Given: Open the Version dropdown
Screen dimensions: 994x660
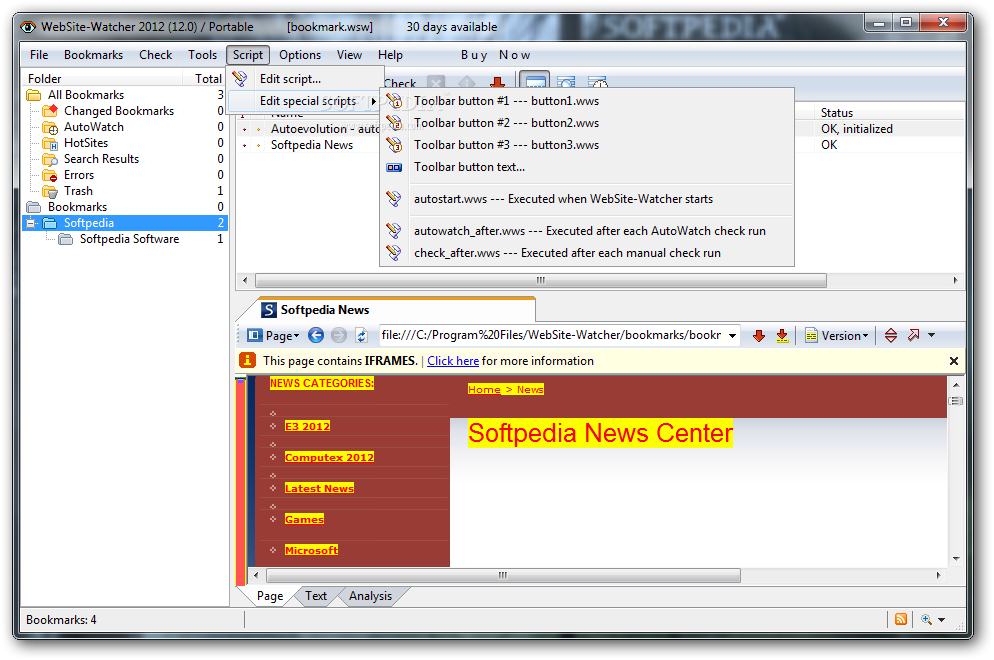Looking at the screenshot, I should coord(836,335).
